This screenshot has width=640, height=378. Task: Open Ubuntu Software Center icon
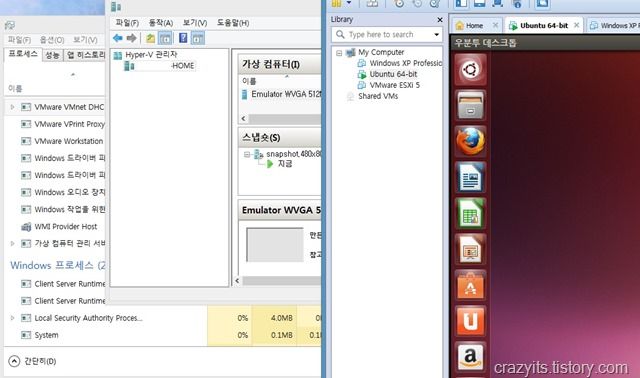pos(470,285)
